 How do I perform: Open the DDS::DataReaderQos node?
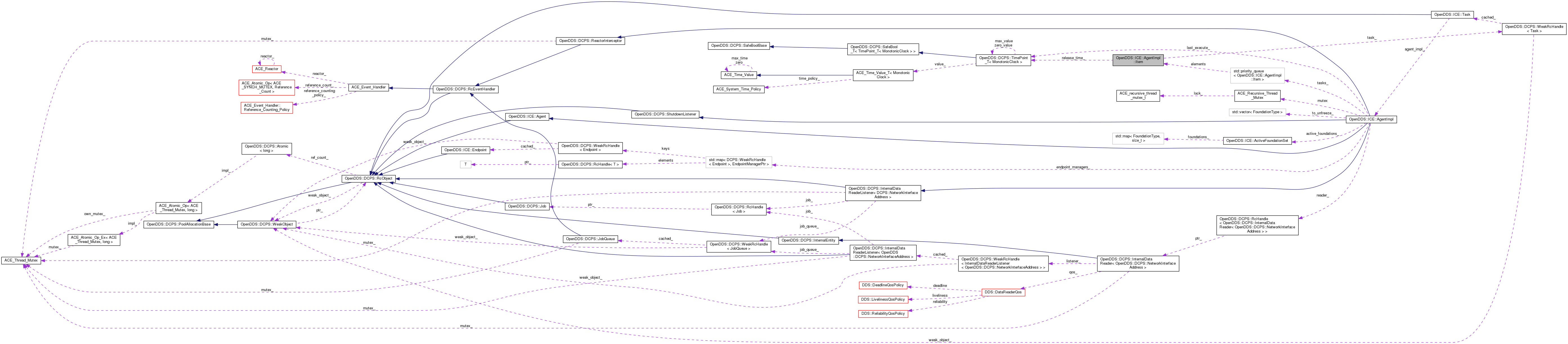pos(1003,293)
